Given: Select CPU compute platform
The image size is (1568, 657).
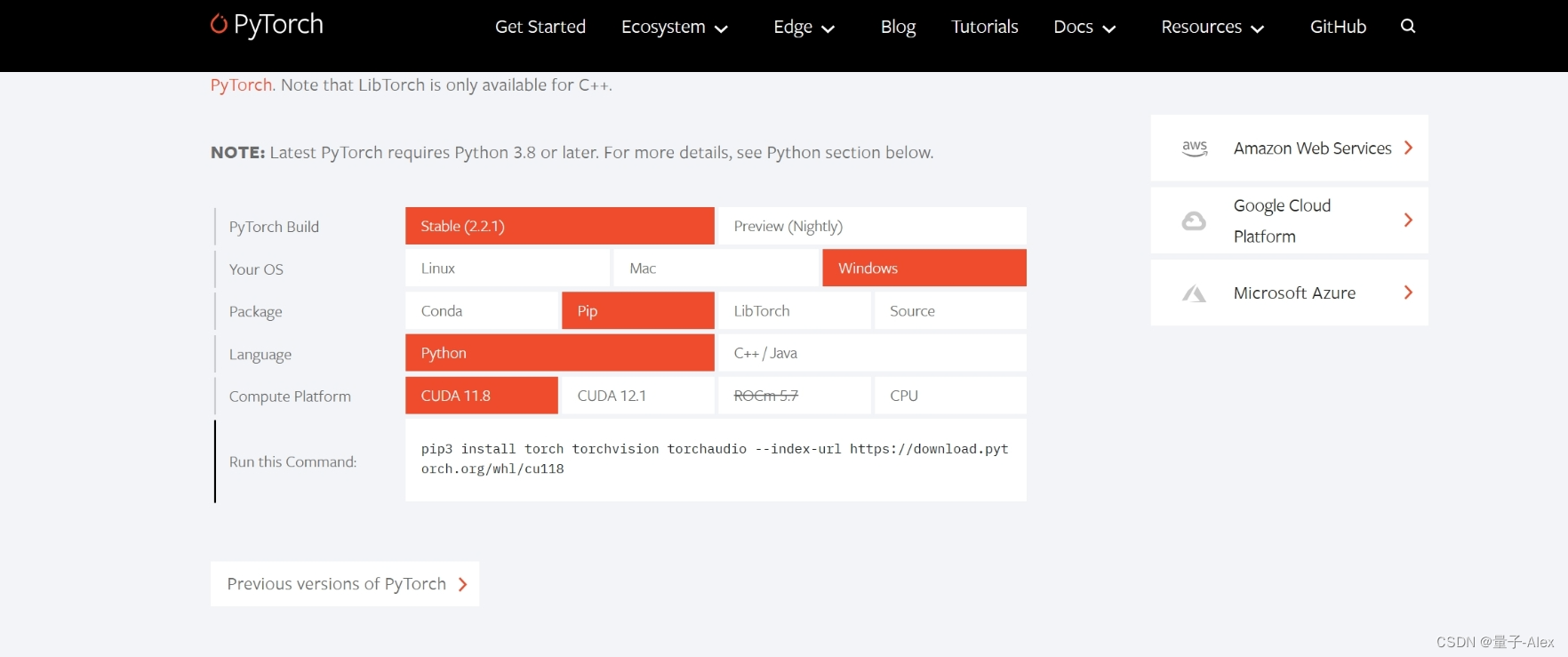Looking at the screenshot, I should 950,396.
